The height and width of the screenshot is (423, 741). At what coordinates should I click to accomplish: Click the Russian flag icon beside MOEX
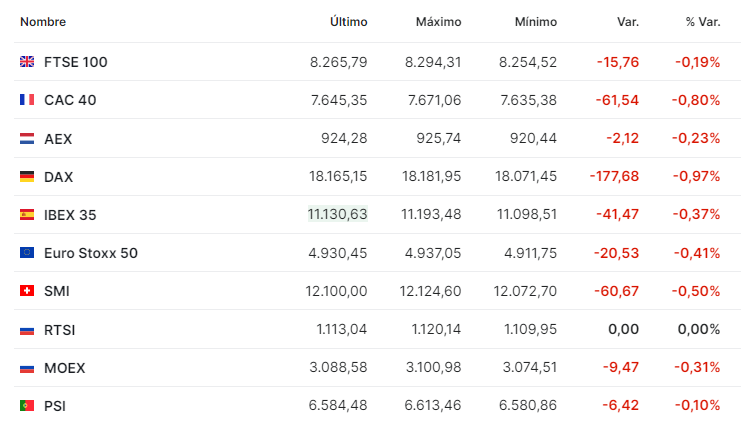click(27, 368)
